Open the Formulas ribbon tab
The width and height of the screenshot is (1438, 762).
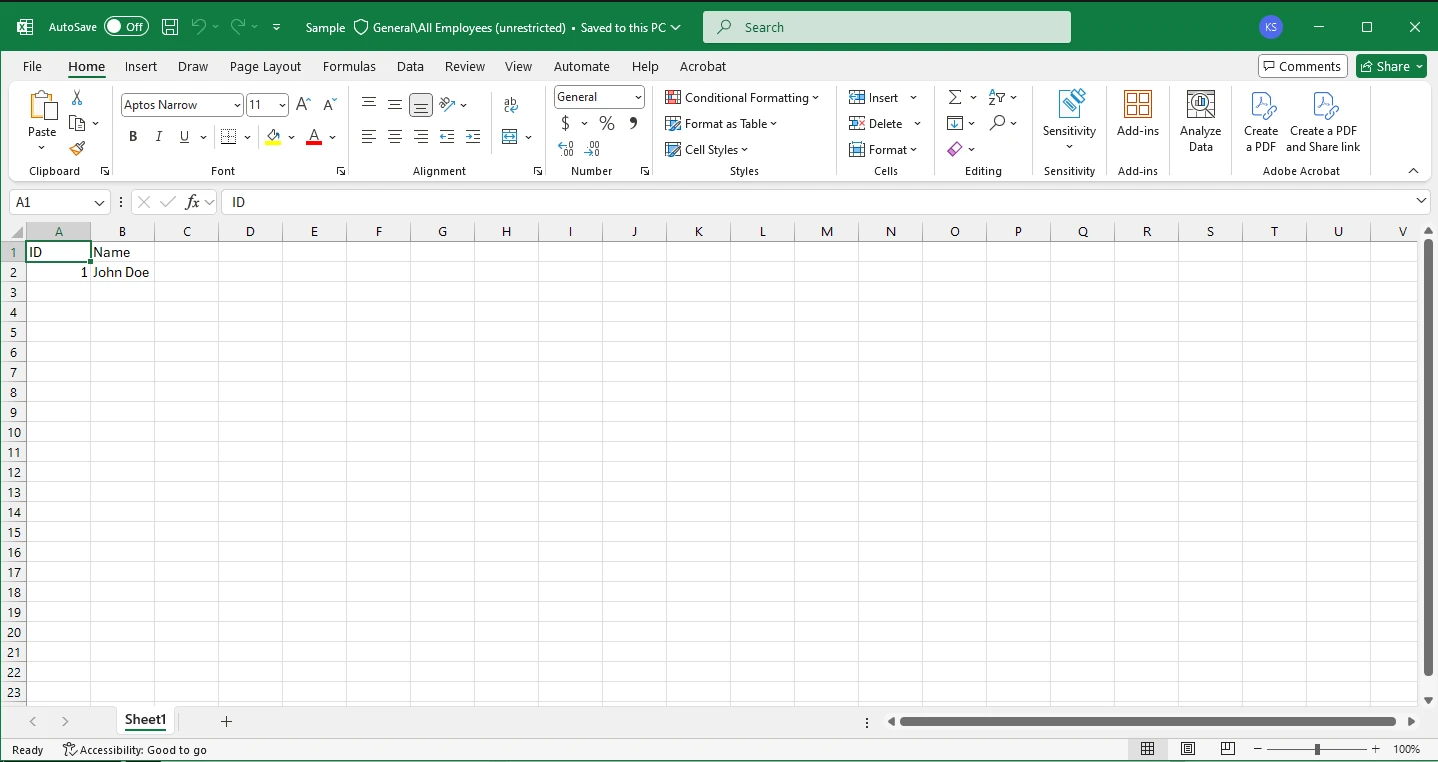pyautogui.click(x=349, y=66)
